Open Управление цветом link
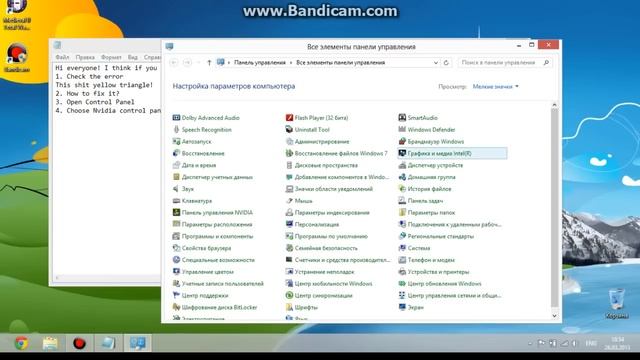The width and height of the screenshot is (640, 360). [x=207, y=271]
